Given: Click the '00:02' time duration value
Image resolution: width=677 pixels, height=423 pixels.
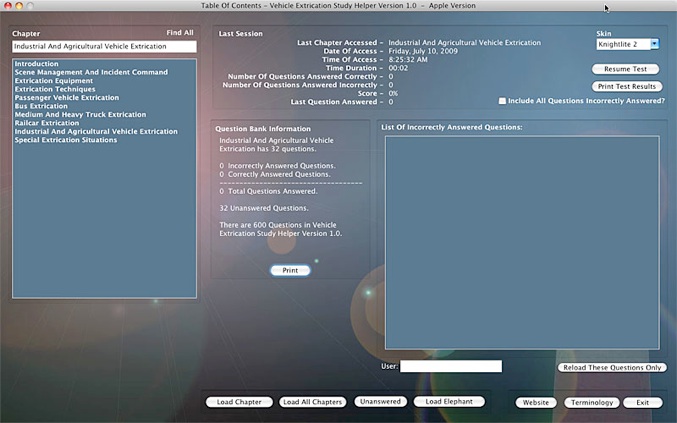Looking at the screenshot, I should (x=398, y=68).
